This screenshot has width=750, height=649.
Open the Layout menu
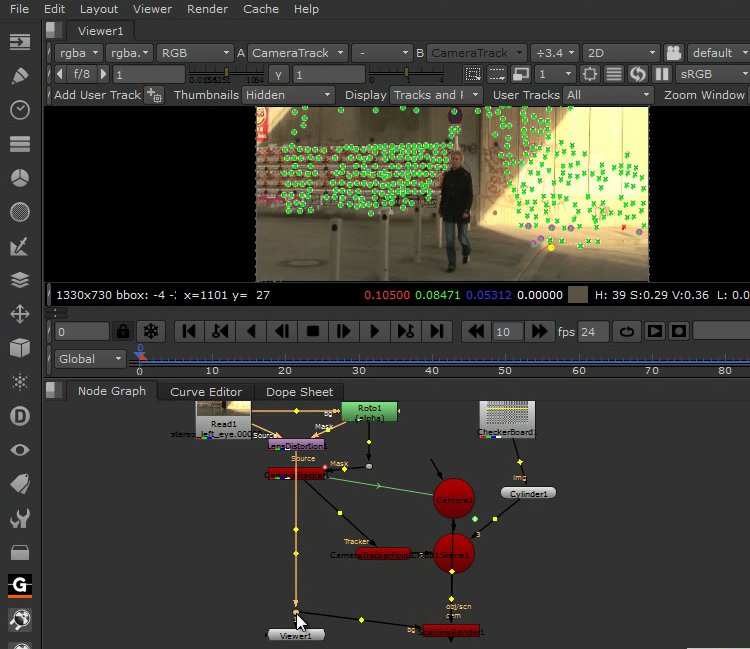pos(99,9)
